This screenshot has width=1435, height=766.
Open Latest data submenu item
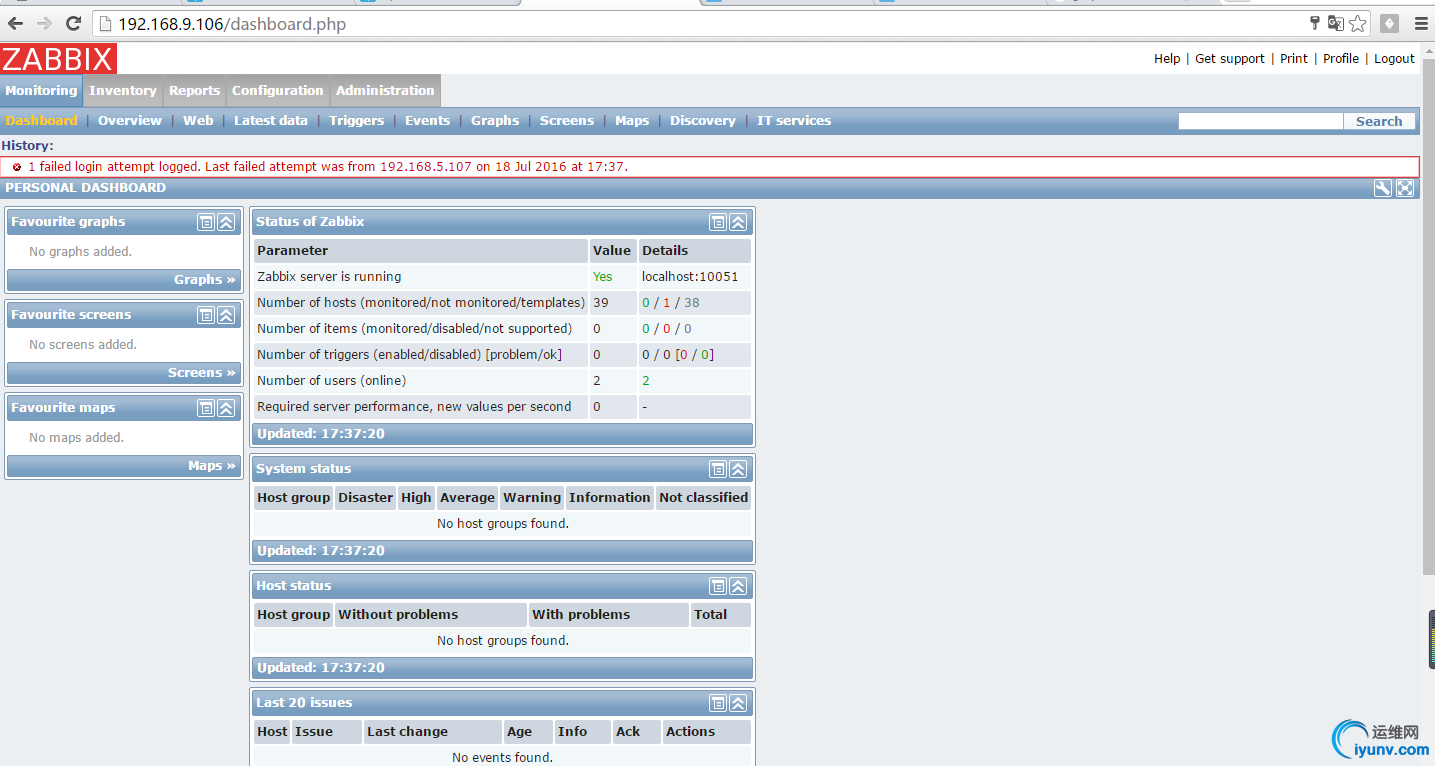(x=271, y=121)
